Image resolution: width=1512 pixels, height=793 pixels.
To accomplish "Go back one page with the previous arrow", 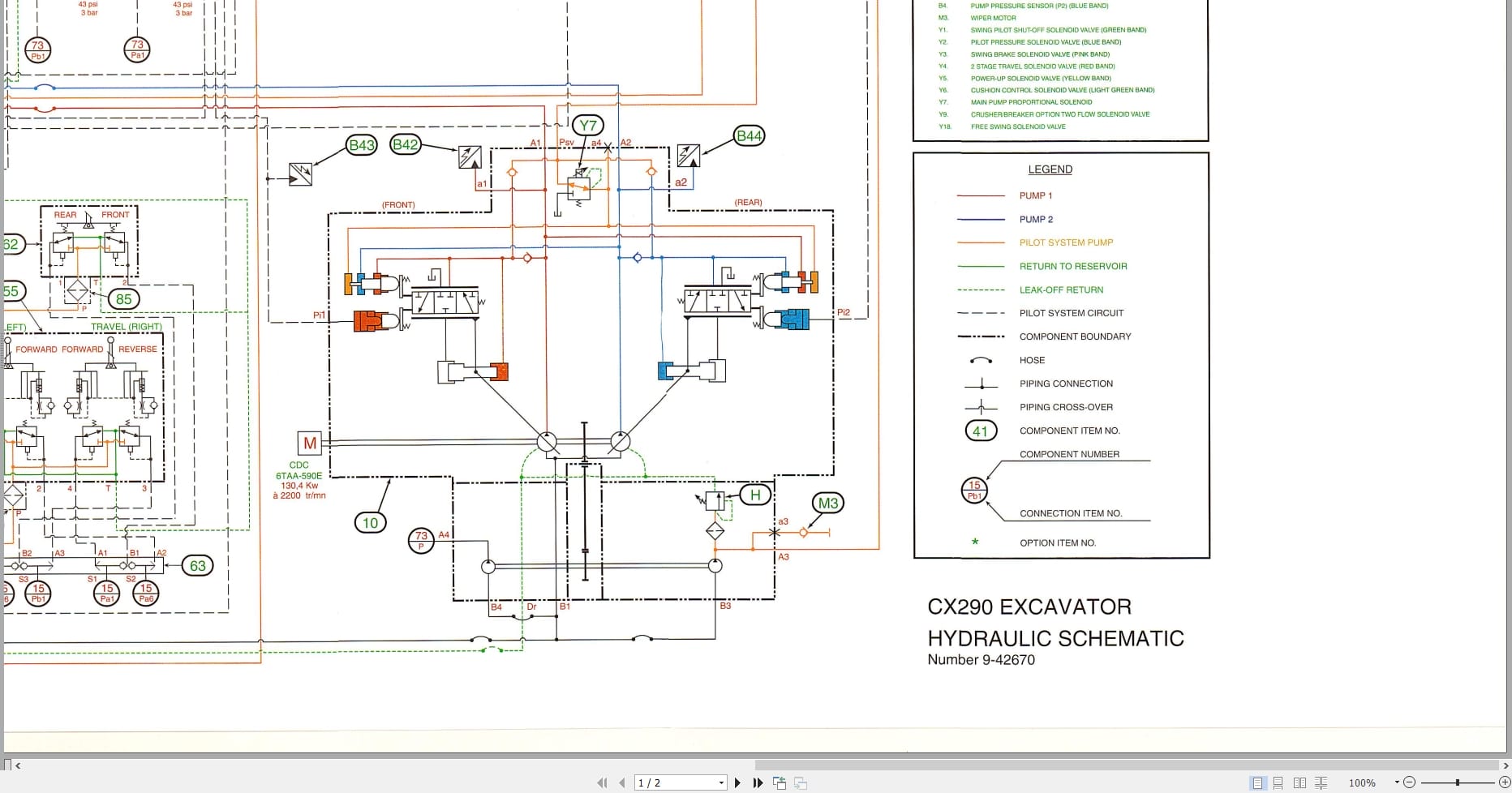I will pos(623,782).
